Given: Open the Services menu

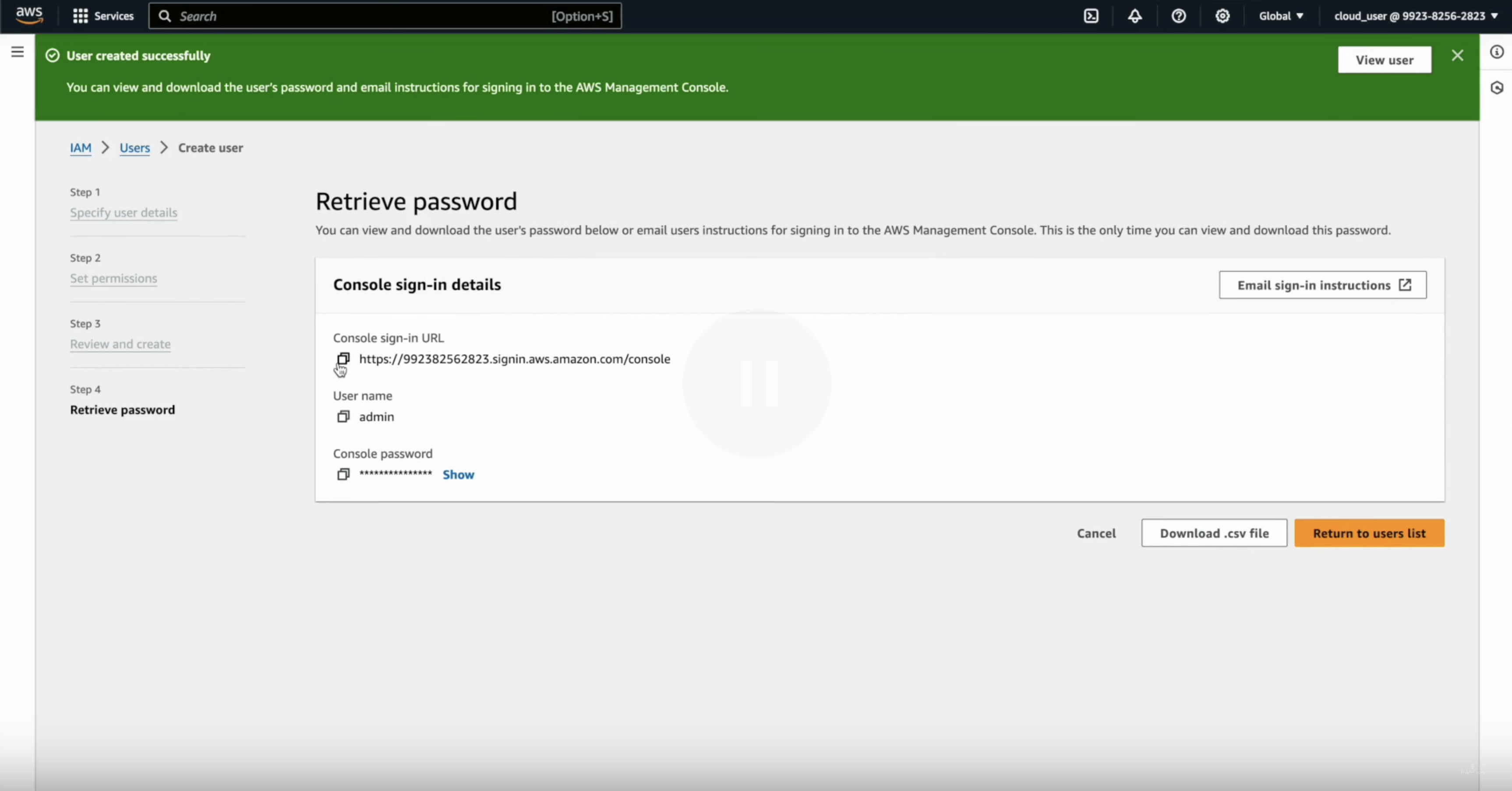Looking at the screenshot, I should click(x=103, y=16).
